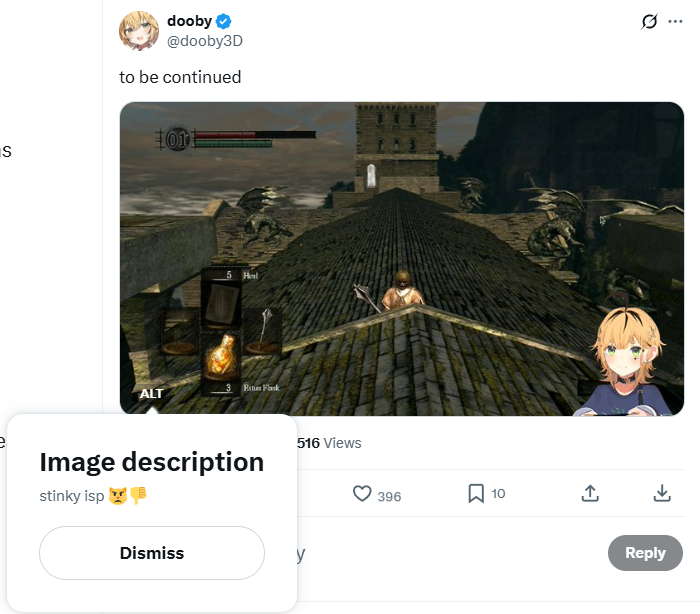This screenshot has width=700, height=614.
Task: Click the Grok slash icon on the tweet
Action: pyautogui.click(x=649, y=21)
